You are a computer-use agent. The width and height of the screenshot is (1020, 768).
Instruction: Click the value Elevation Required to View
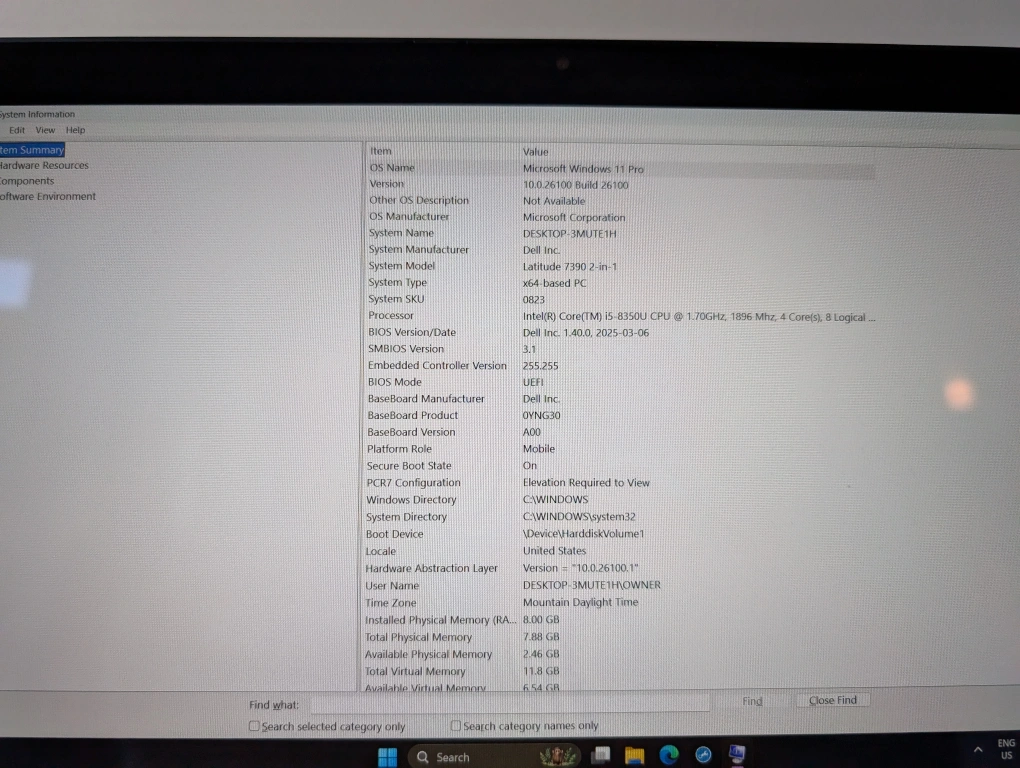click(x=586, y=483)
